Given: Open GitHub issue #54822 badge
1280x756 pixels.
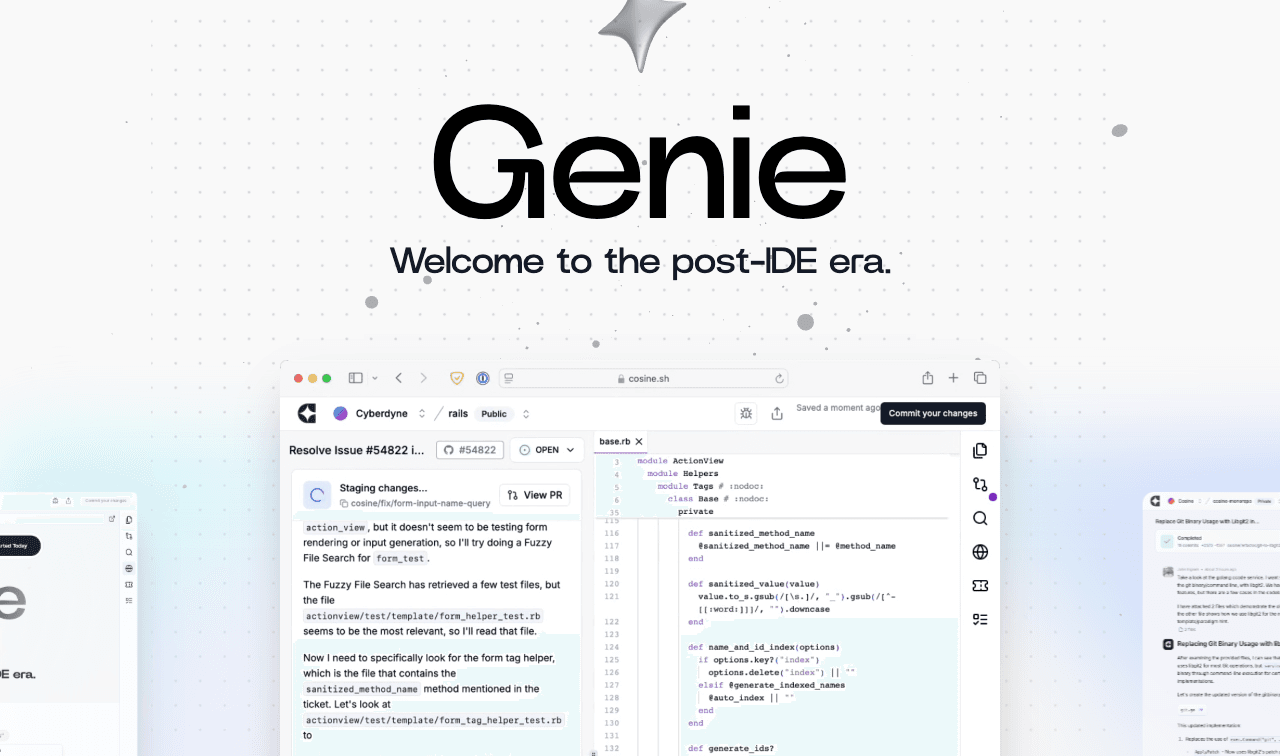Looking at the screenshot, I should click(x=468, y=450).
